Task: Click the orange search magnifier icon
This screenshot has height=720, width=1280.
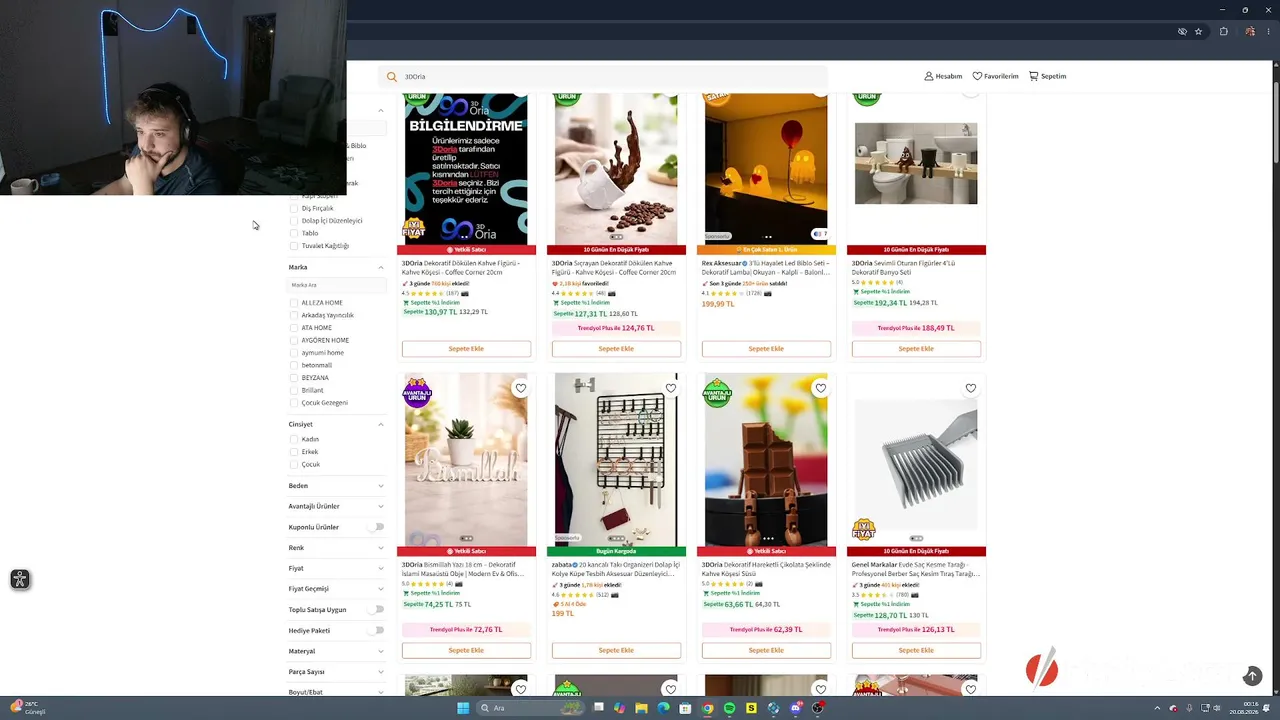Action: coord(392,76)
